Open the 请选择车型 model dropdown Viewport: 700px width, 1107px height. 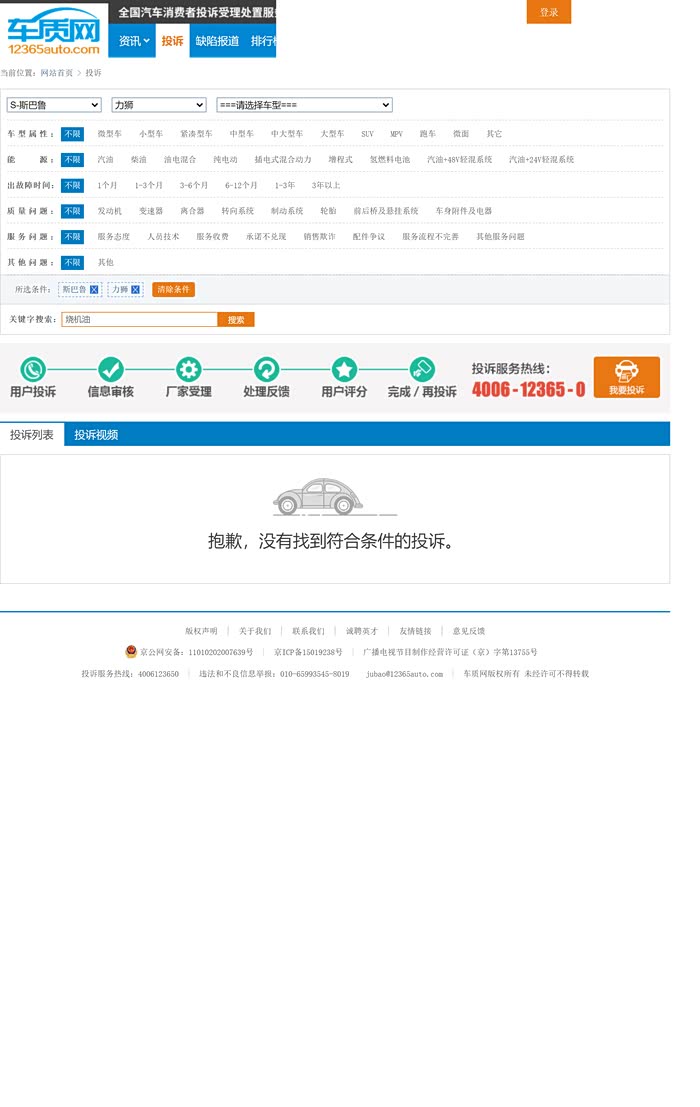tap(304, 104)
